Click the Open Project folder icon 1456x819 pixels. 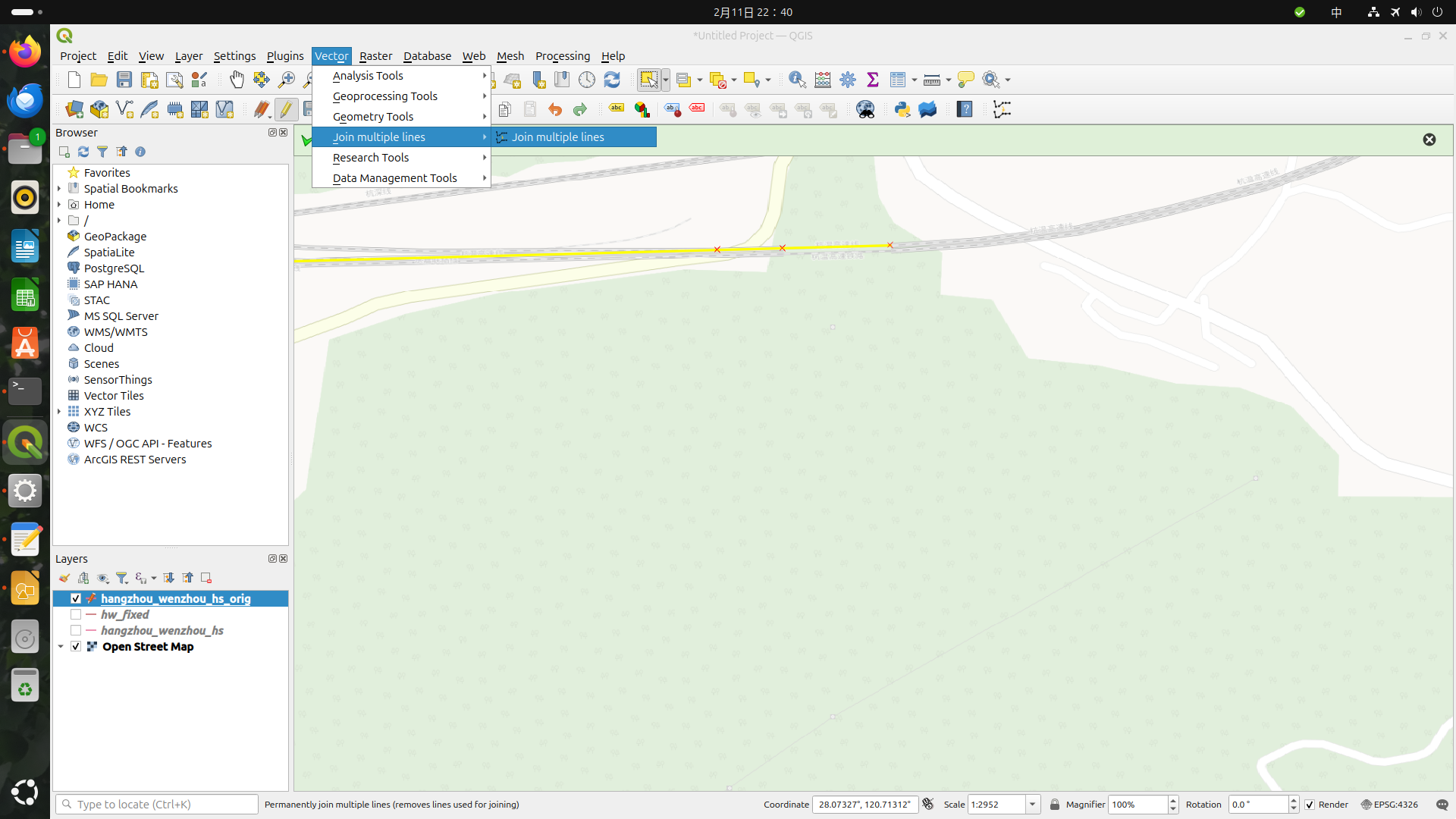pos(99,80)
